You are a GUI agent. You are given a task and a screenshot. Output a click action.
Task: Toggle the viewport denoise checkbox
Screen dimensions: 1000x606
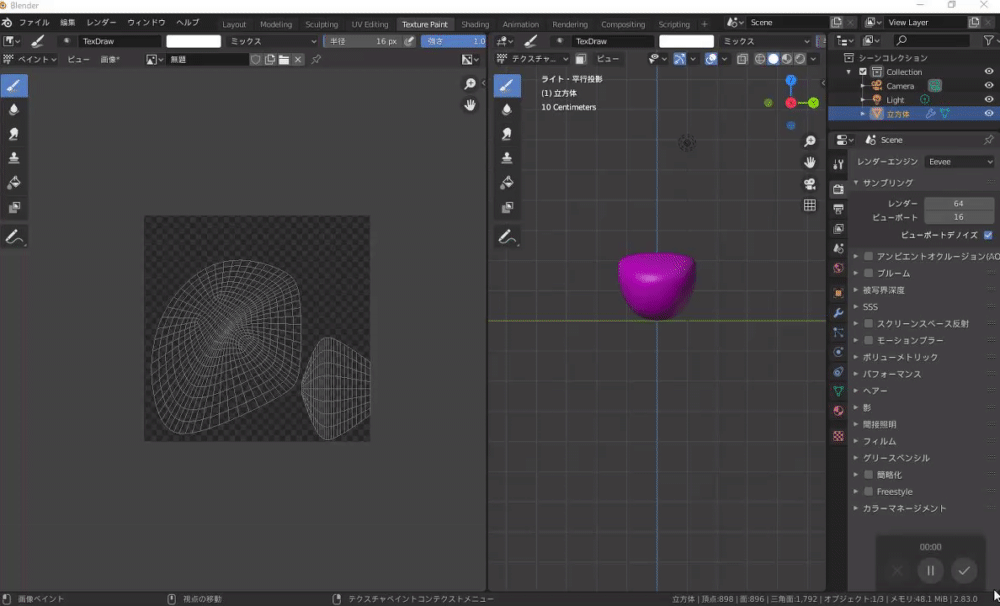(x=988, y=235)
